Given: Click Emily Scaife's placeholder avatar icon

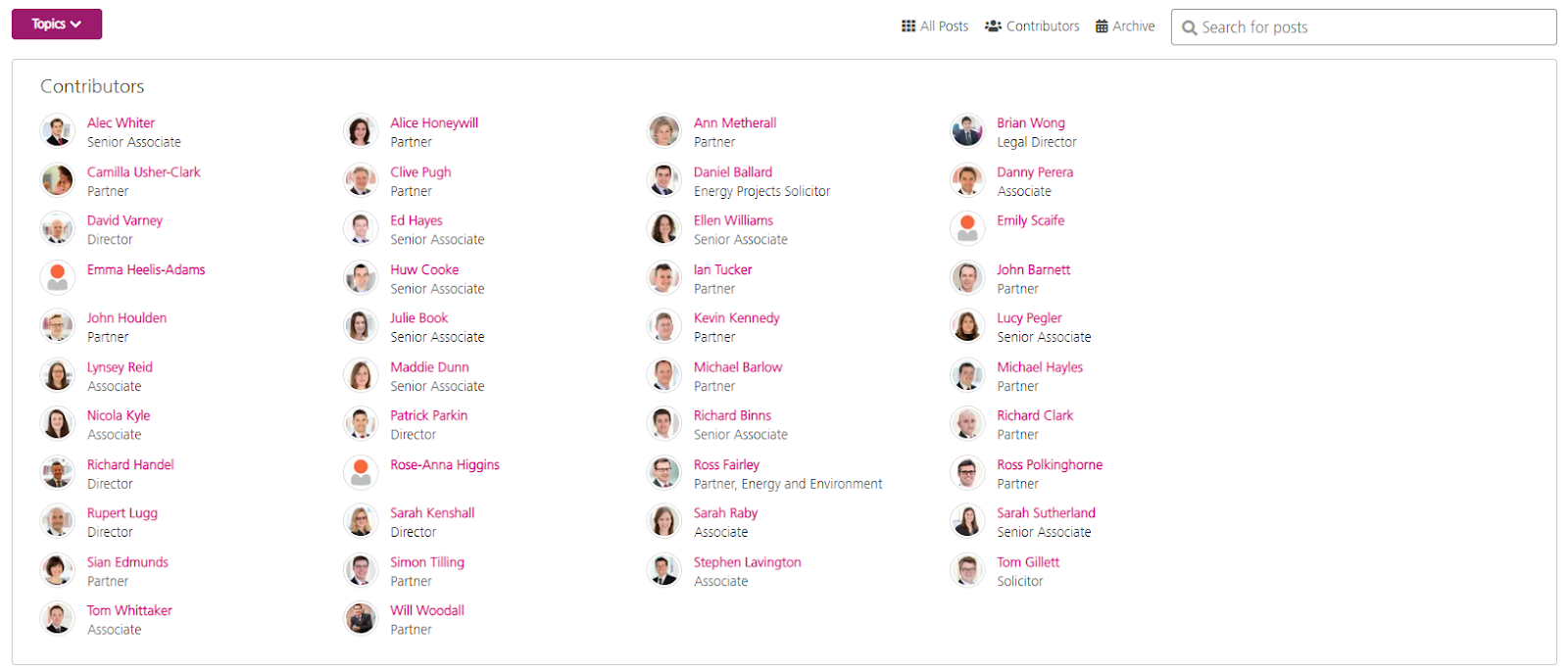Looking at the screenshot, I should [x=967, y=229].
